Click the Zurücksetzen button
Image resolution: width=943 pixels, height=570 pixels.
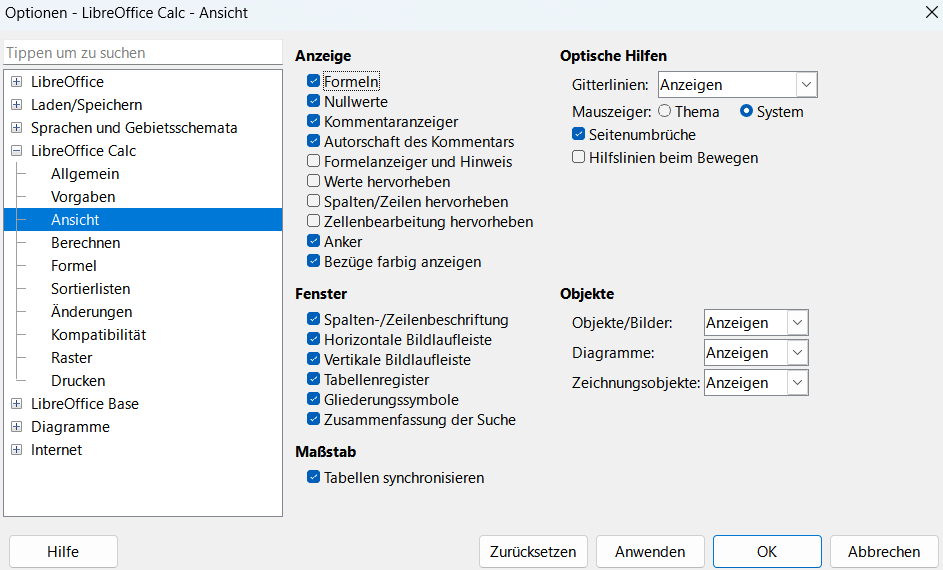[533, 551]
